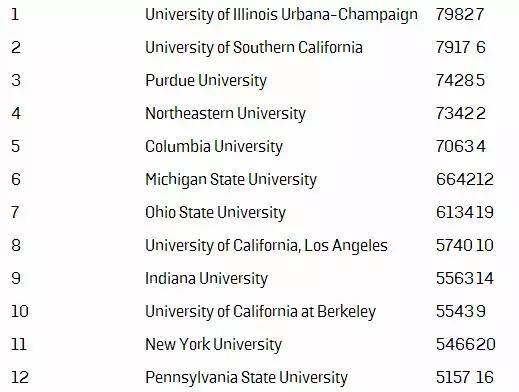Image resolution: width=519 pixels, height=392 pixels.
Task: Click rank number 6 cell
Action: click(x=16, y=179)
